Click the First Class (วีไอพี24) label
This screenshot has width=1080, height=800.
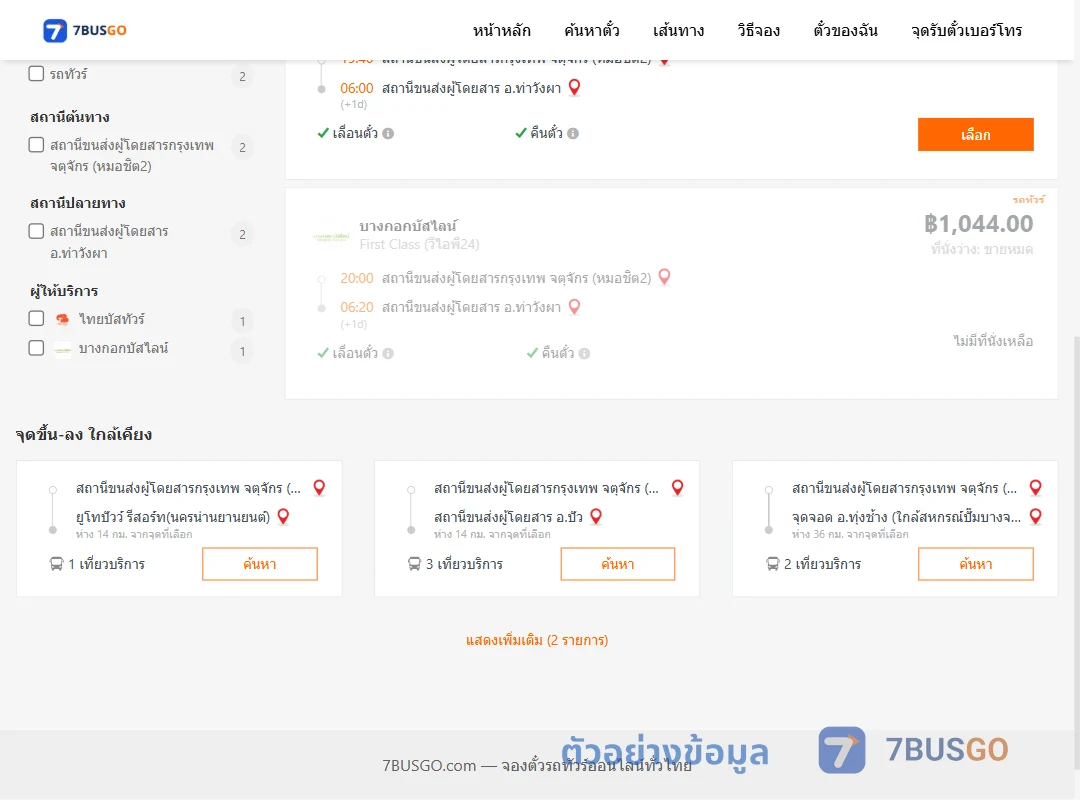419,245
